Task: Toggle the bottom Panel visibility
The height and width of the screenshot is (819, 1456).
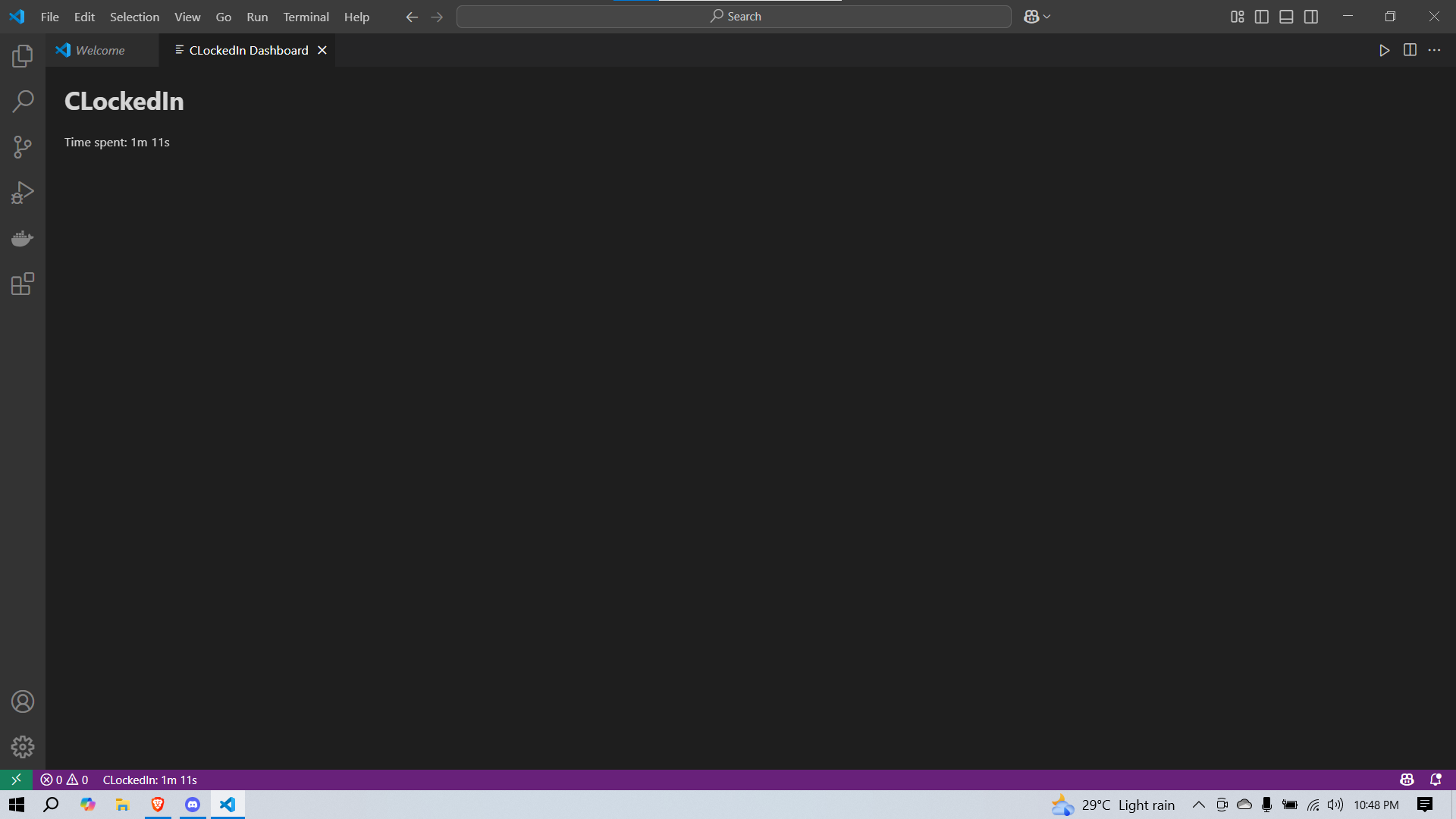Action: [1286, 17]
